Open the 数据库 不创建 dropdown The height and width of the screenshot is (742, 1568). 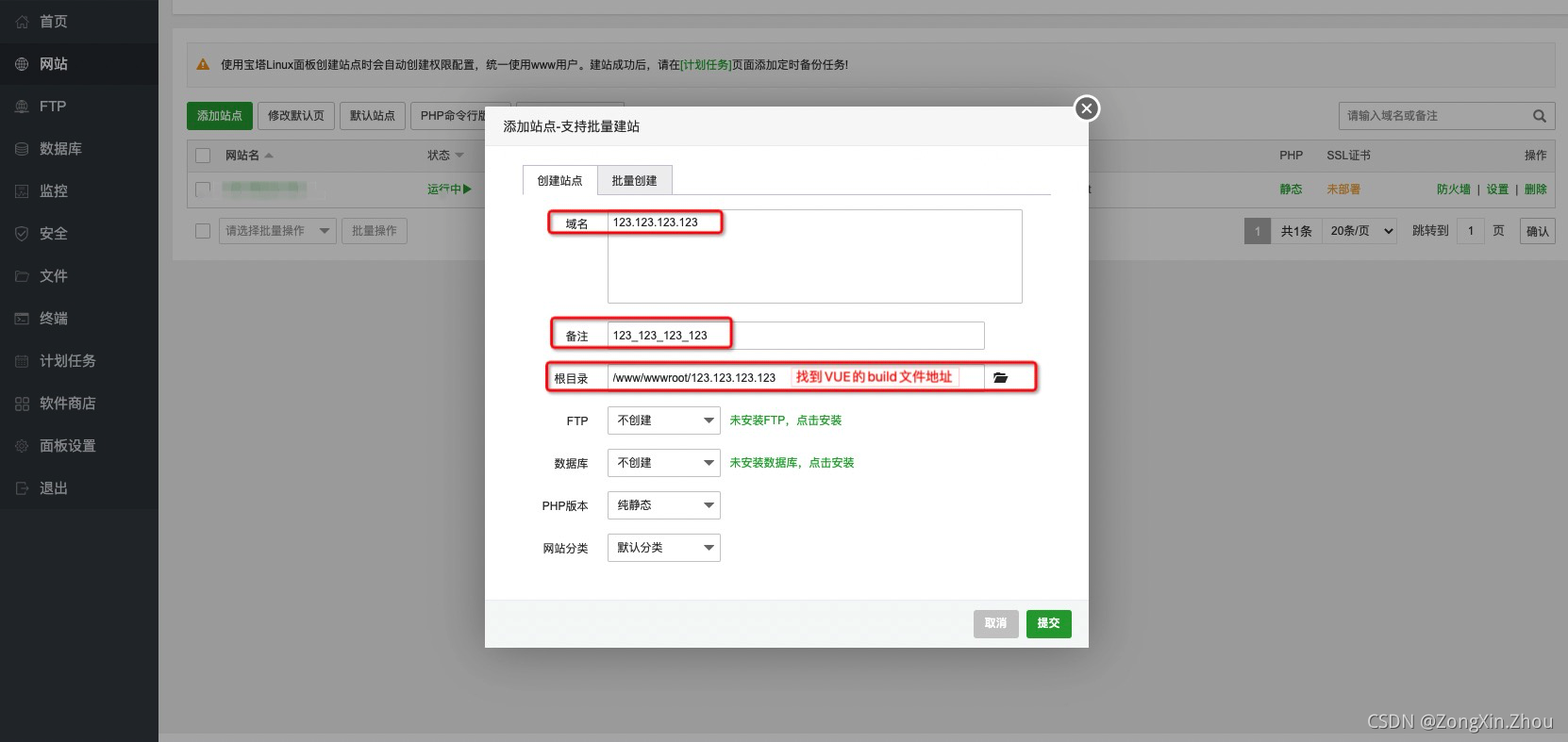coord(664,463)
